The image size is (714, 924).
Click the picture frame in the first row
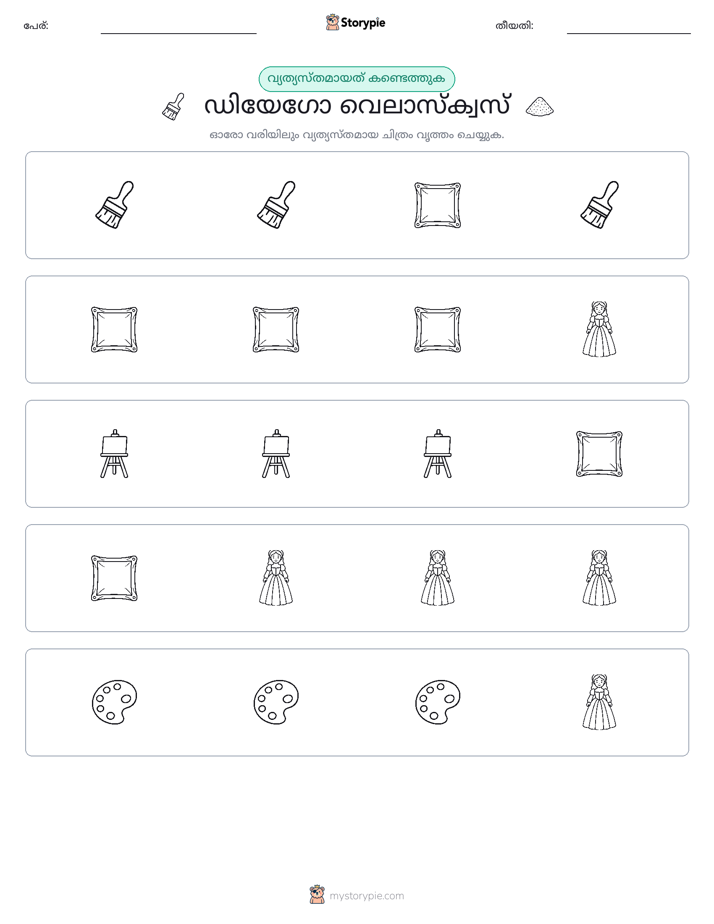[437, 205]
